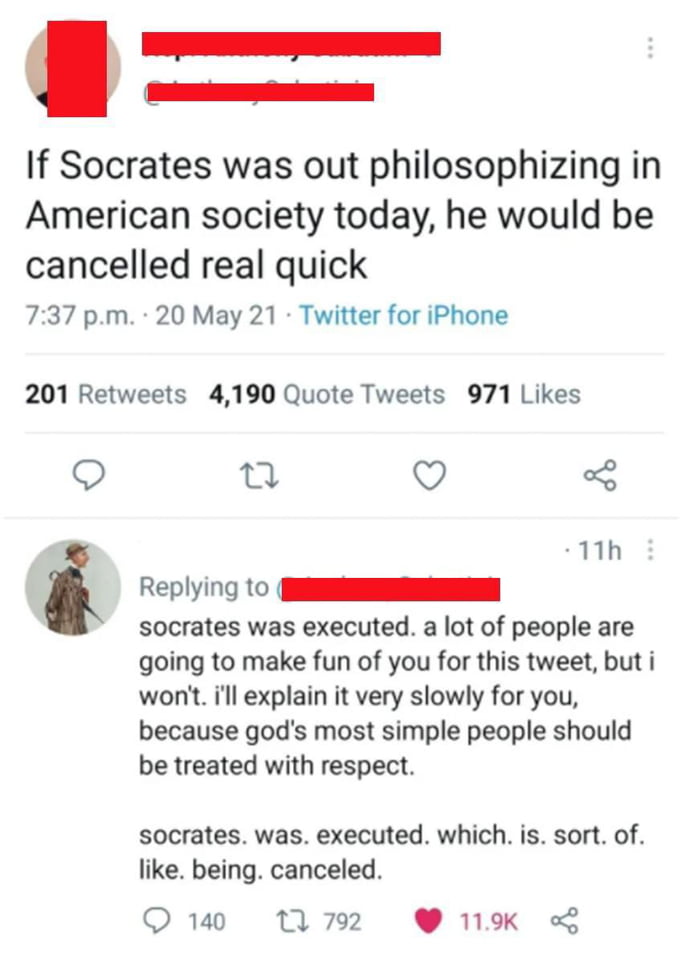Open the 4,190 Quote Tweets list
Screen dimensions: 700x960
[326, 394]
